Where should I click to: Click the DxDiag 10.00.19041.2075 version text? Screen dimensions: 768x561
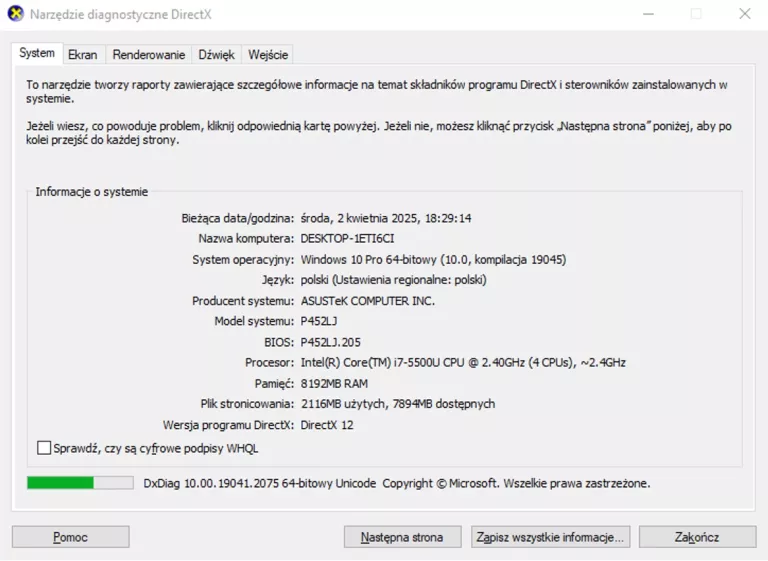pyautogui.click(x=260, y=484)
